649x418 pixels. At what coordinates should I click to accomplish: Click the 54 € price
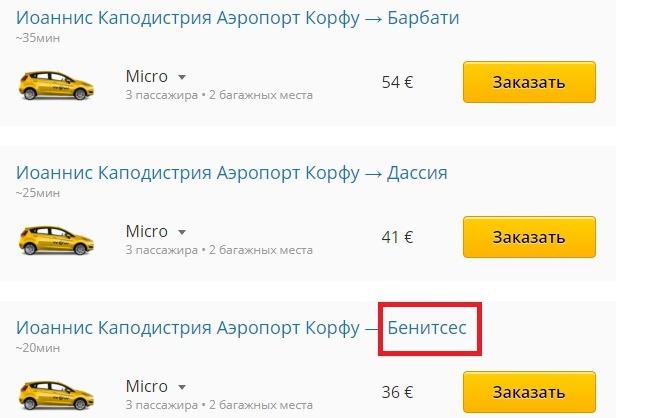coord(397,82)
